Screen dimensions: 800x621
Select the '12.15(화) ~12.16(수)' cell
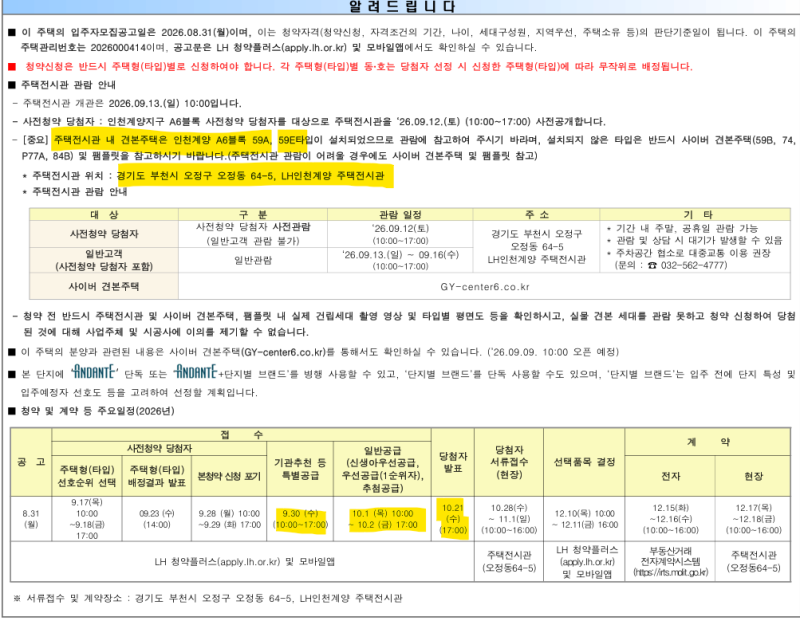[x=670, y=519]
